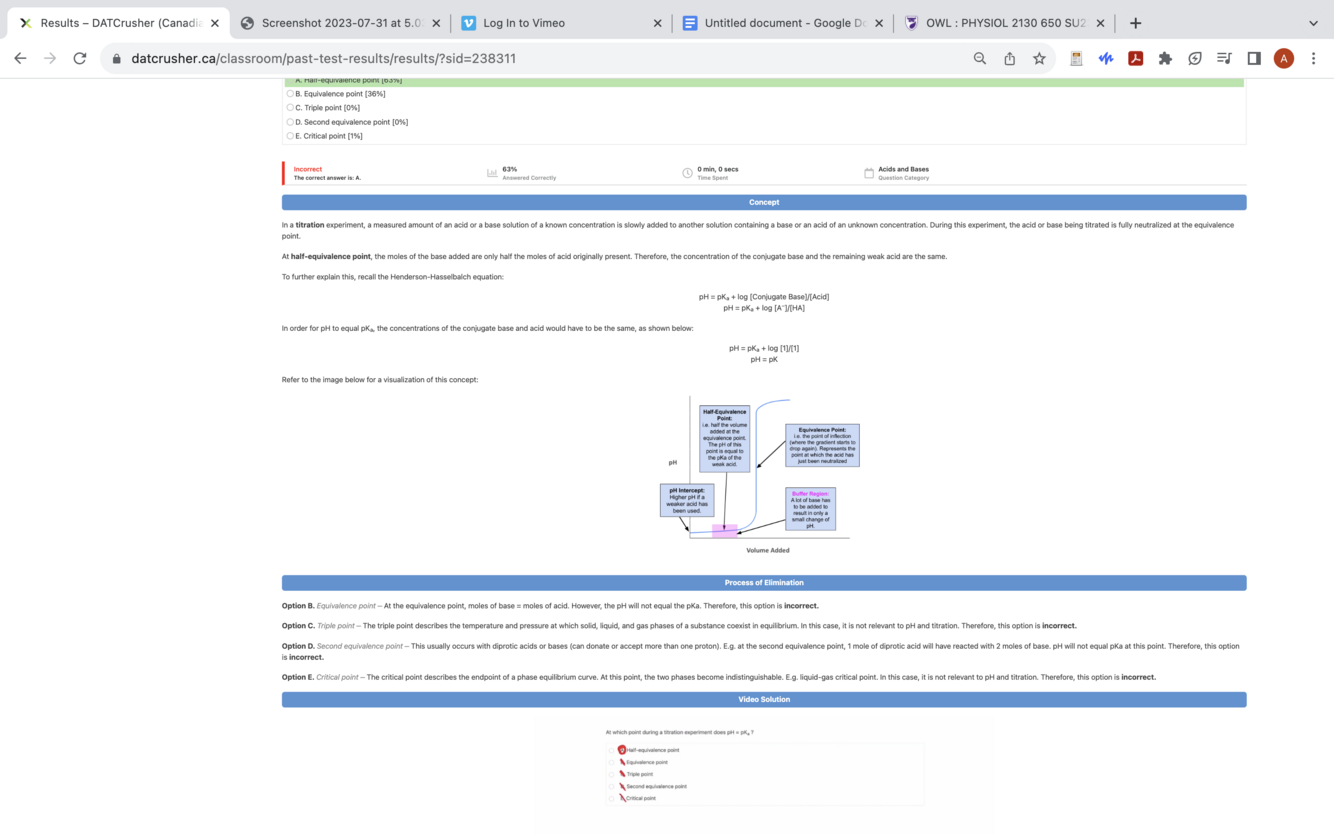Open Chrome's three-dot menu

[1313, 58]
